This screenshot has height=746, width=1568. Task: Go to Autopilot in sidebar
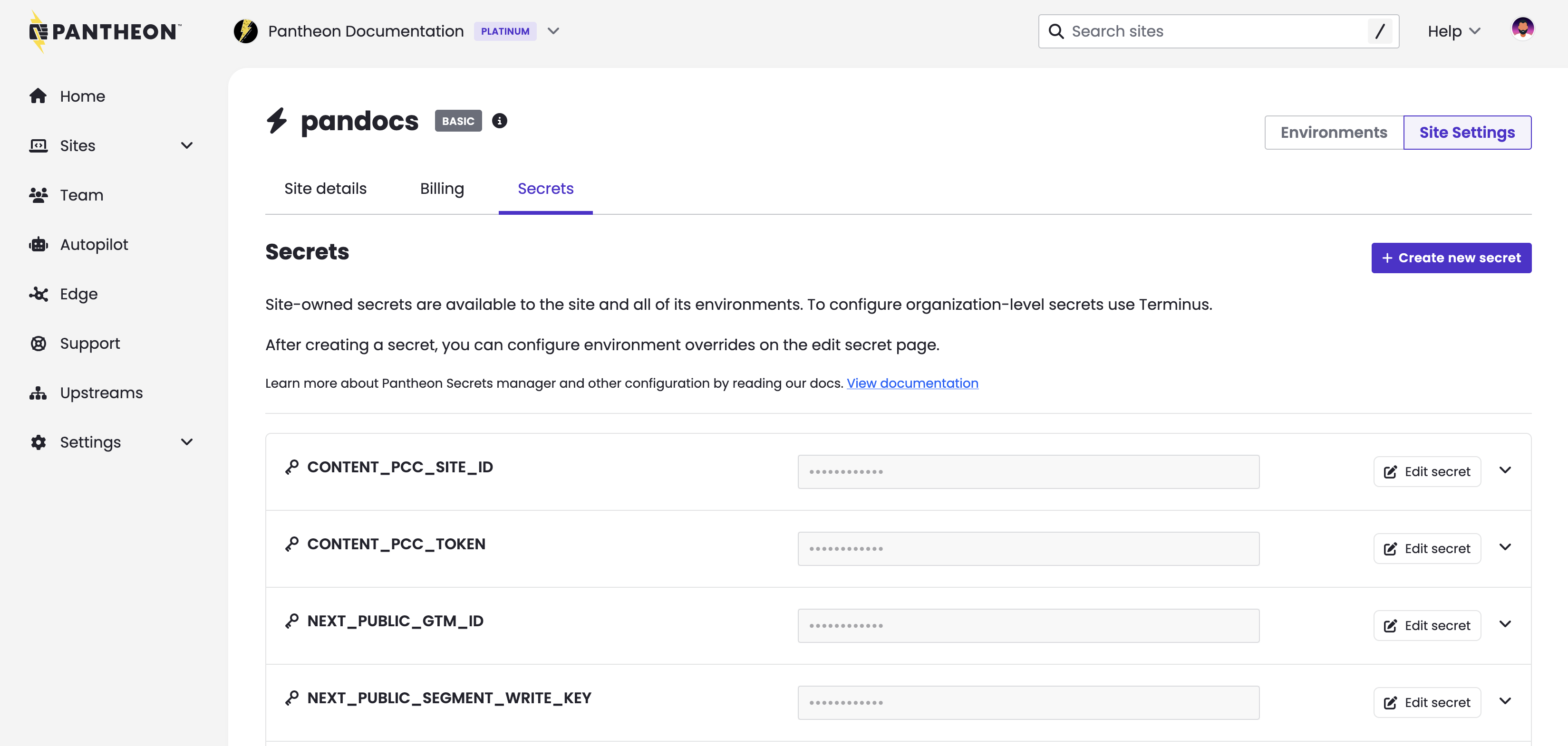[x=94, y=245]
